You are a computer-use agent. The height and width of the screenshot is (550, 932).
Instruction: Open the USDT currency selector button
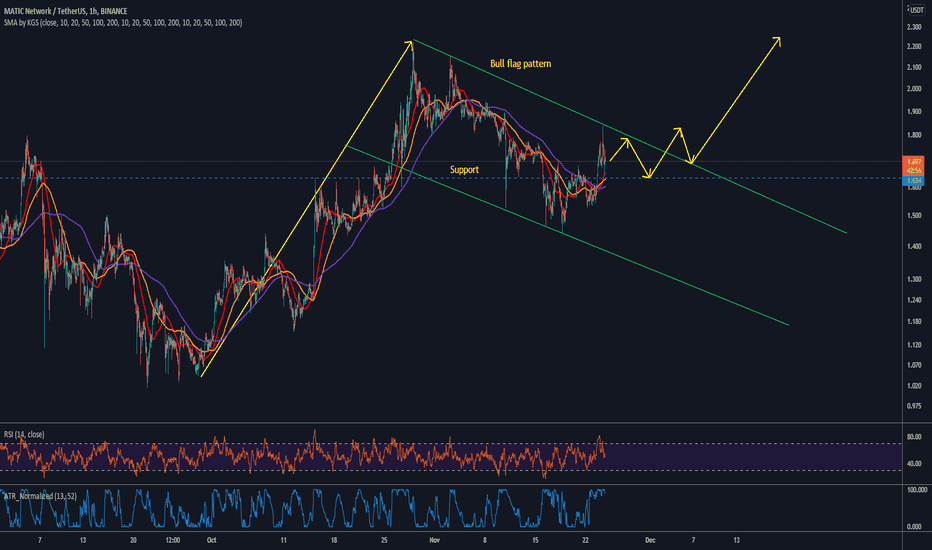click(917, 10)
